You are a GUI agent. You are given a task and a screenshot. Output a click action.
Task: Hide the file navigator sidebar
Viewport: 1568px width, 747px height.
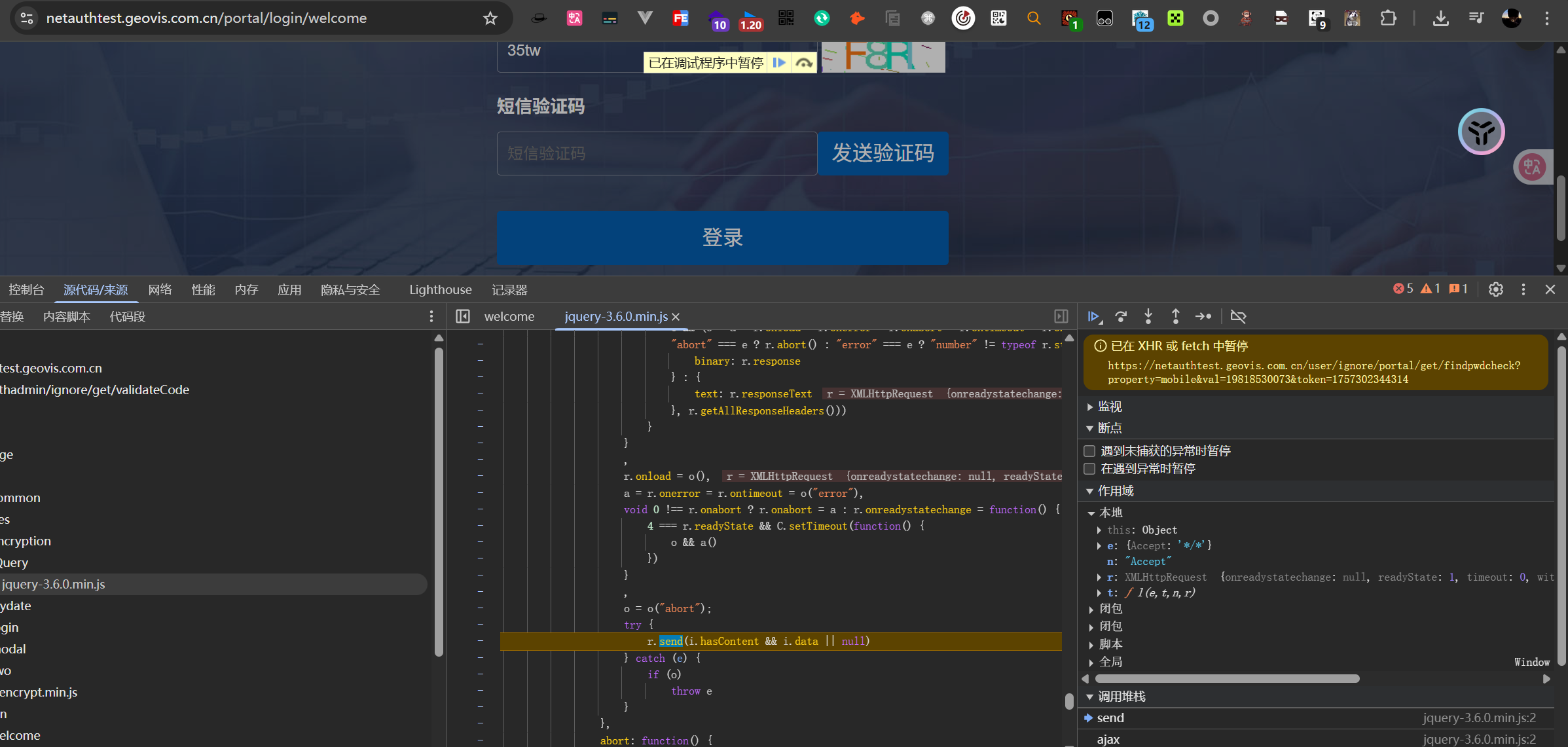click(463, 317)
